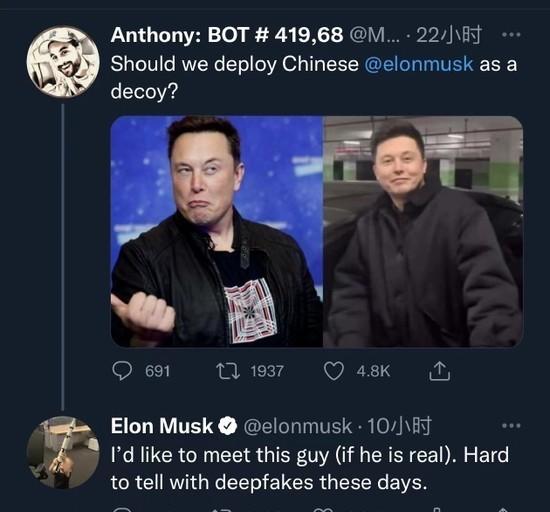Viewport: 550px width, 512px height.
Task: Click the truncated @M... handle
Action: pos(374,35)
